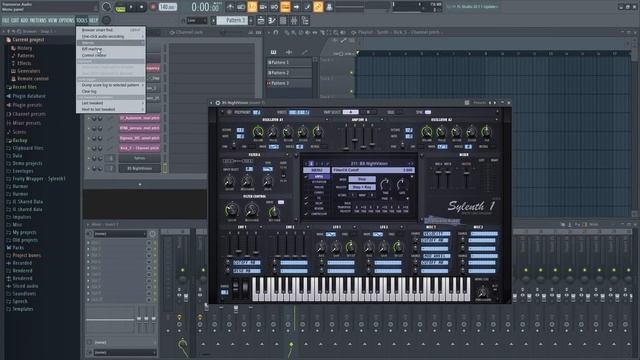Expand 'One-click audio recording' submenu
Viewport: 640px width, 360px height.
pos(111,36)
